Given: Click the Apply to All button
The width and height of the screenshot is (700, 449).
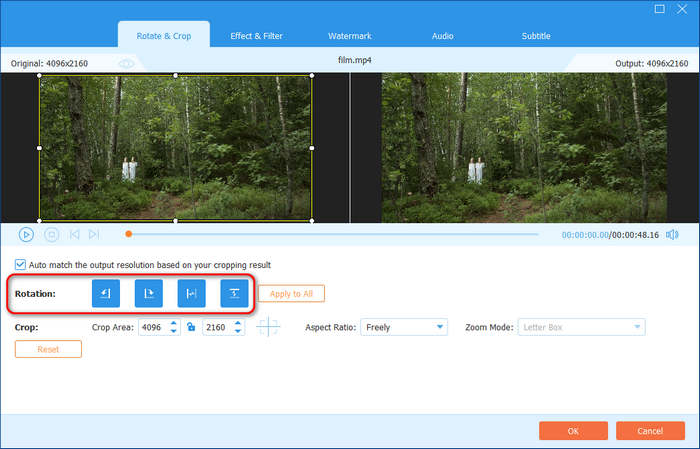Looking at the screenshot, I should [291, 293].
